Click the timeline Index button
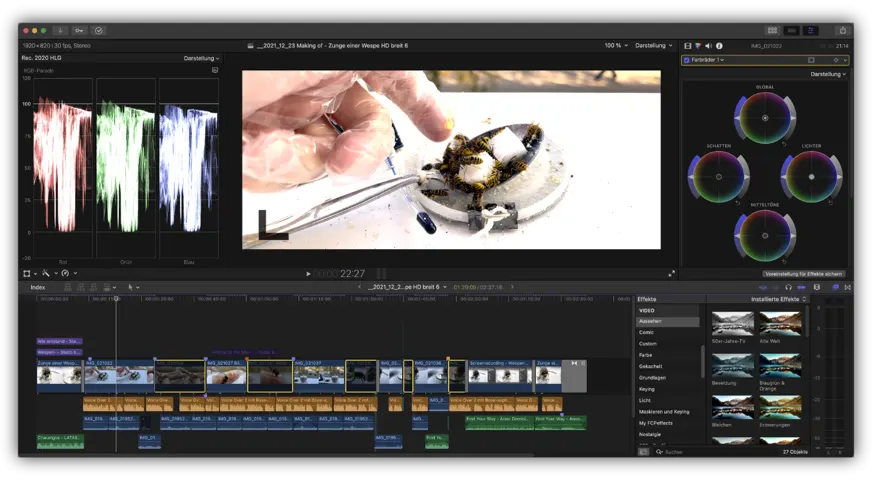 pyautogui.click(x=38, y=288)
